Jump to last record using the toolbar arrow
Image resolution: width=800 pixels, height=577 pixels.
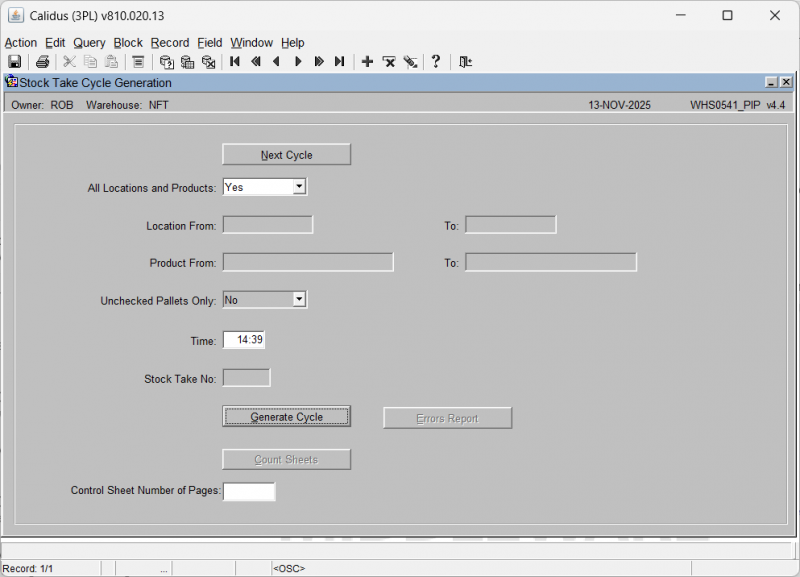pyautogui.click(x=340, y=62)
